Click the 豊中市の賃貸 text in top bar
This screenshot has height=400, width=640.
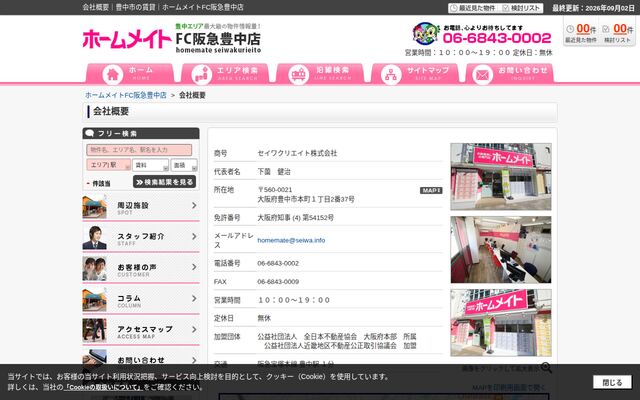[135, 7]
